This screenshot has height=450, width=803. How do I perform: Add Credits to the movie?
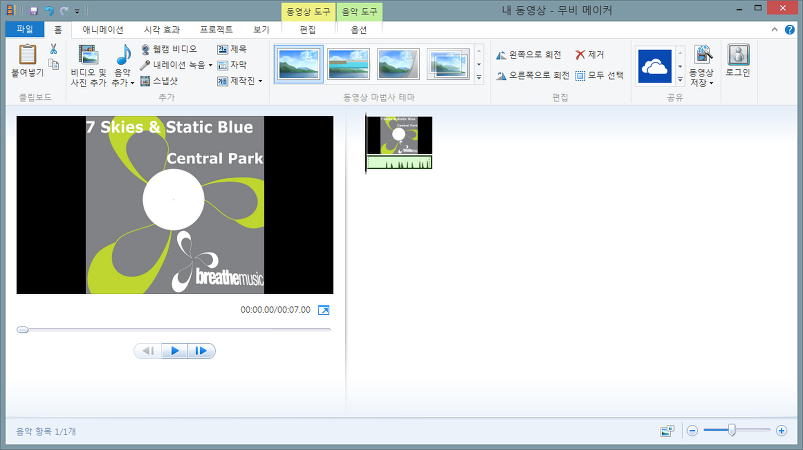236,81
